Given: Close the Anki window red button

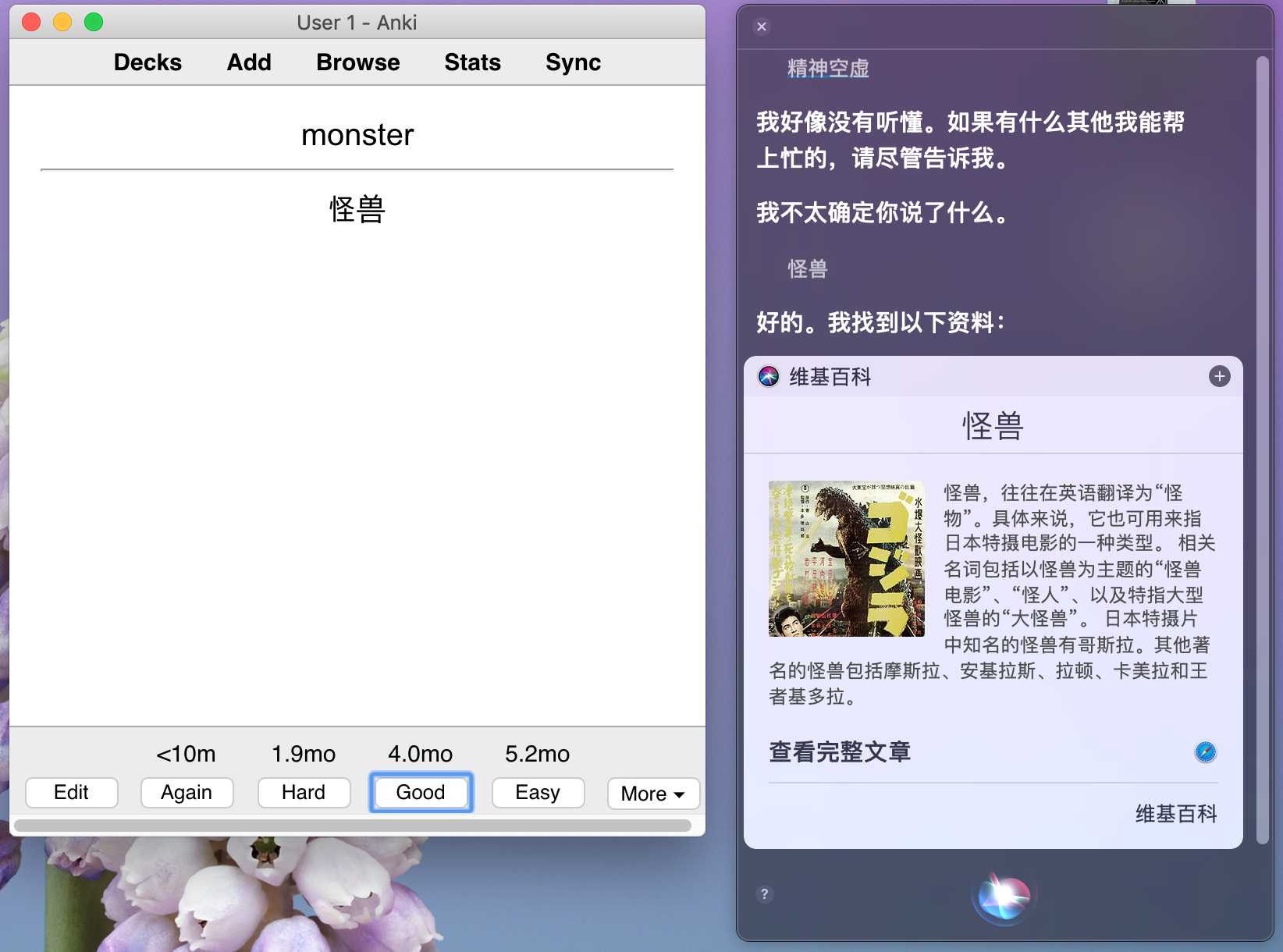Looking at the screenshot, I should [31, 22].
